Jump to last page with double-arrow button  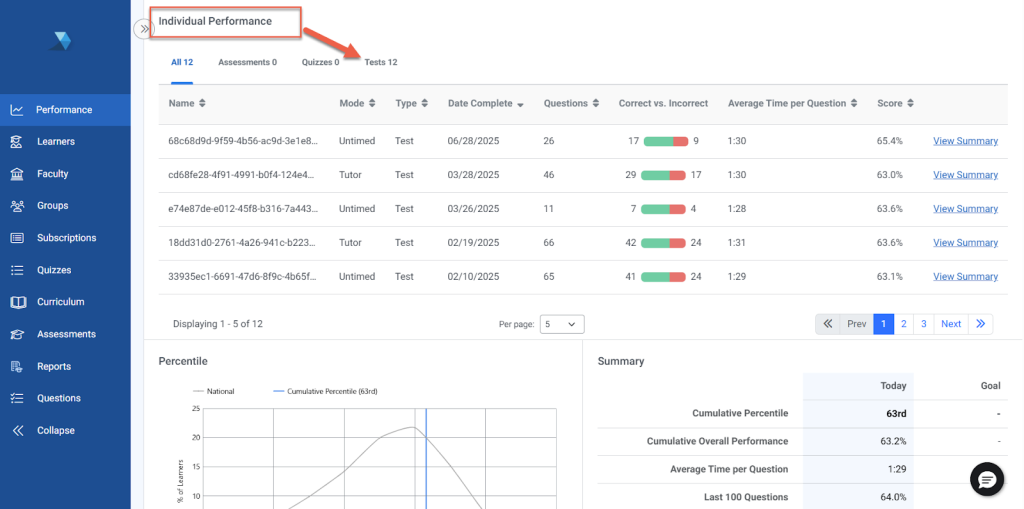tap(981, 324)
